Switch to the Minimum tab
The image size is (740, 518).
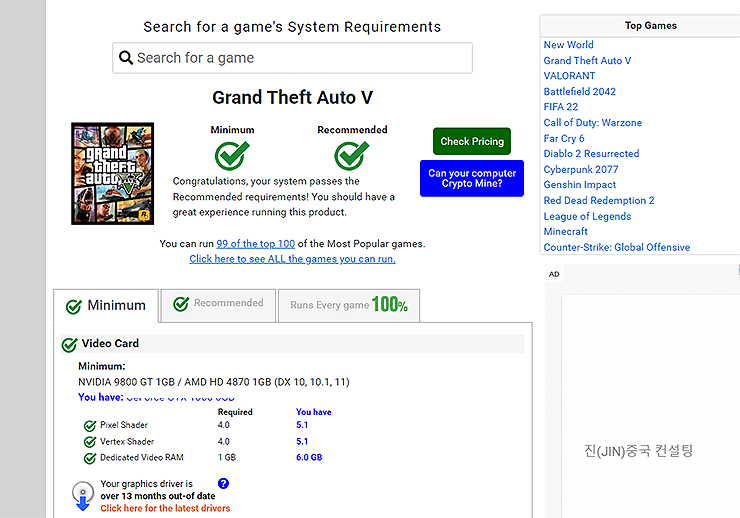point(106,306)
